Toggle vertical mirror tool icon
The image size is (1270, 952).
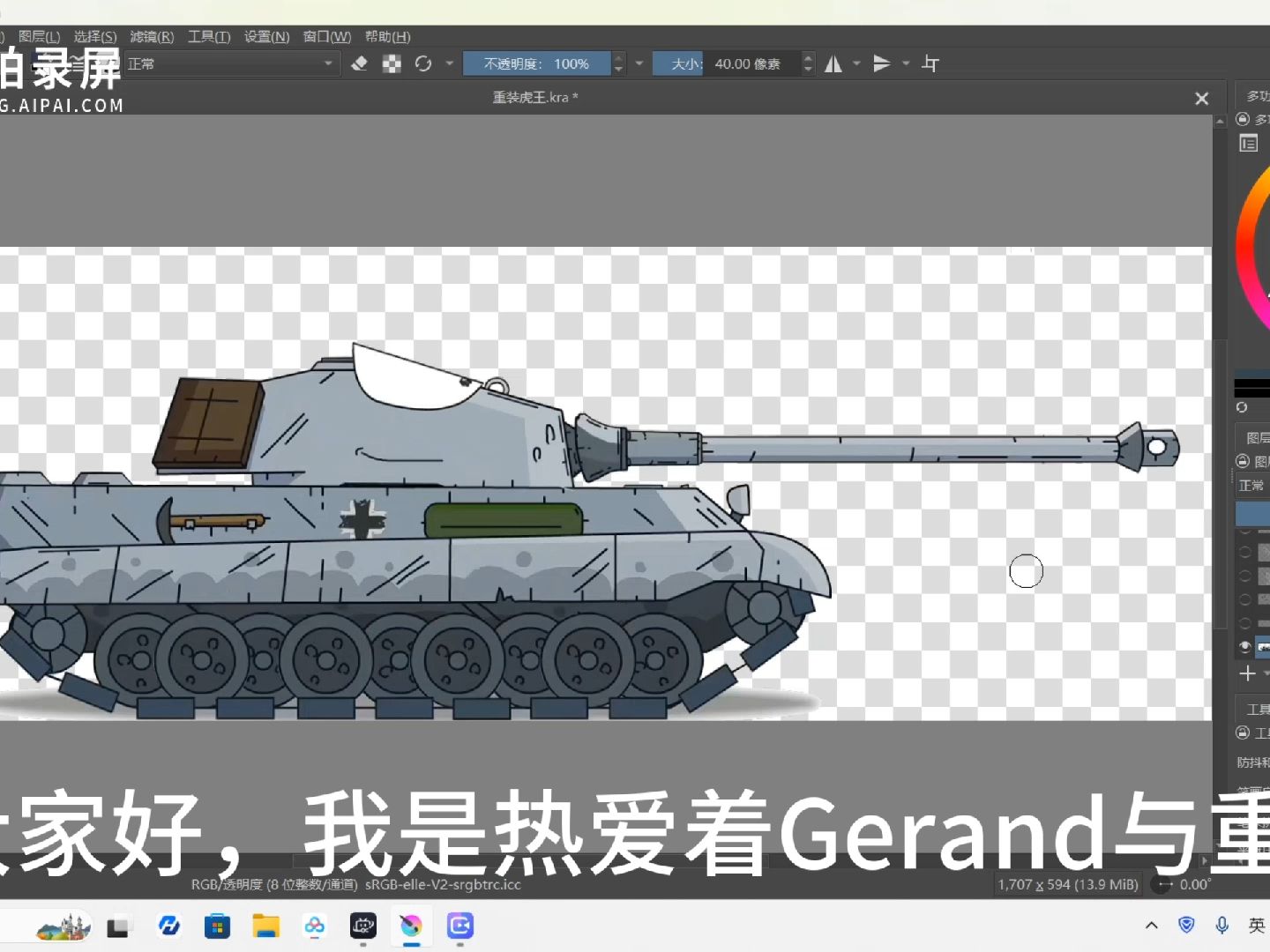click(881, 63)
